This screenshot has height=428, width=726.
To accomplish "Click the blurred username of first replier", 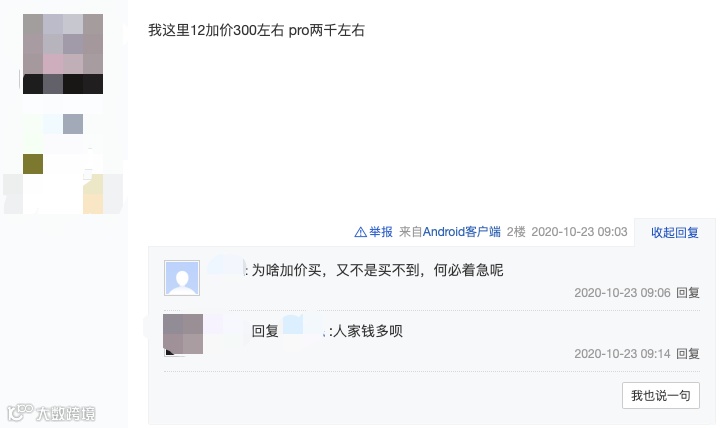I will tap(225, 268).
